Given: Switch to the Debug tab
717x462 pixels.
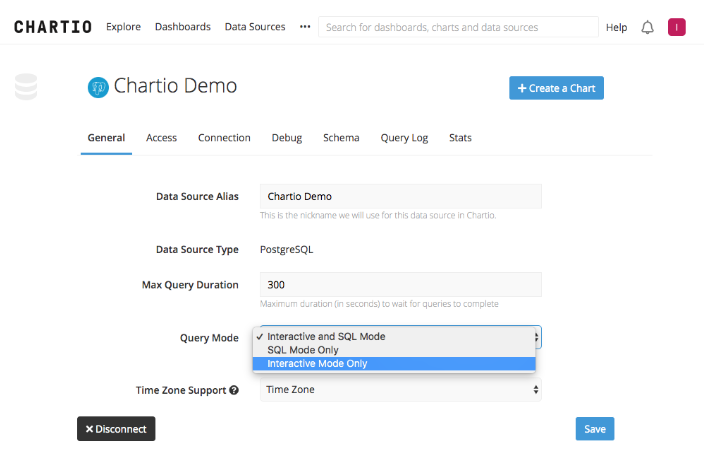Looking at the screenshot, I should pyautogui.click(x=287, y=138).
